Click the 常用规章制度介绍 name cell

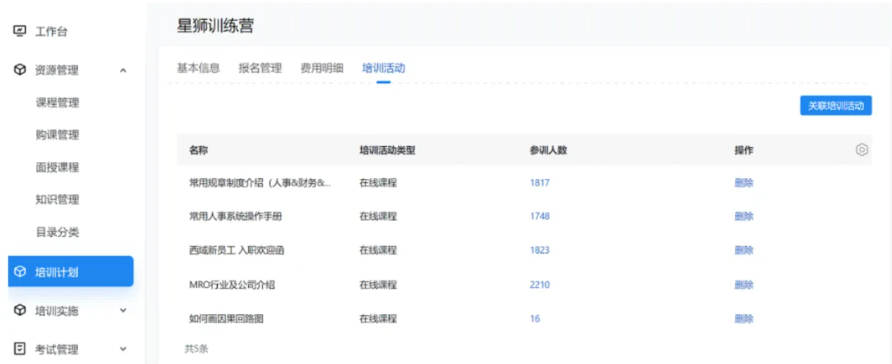[260, 183]
